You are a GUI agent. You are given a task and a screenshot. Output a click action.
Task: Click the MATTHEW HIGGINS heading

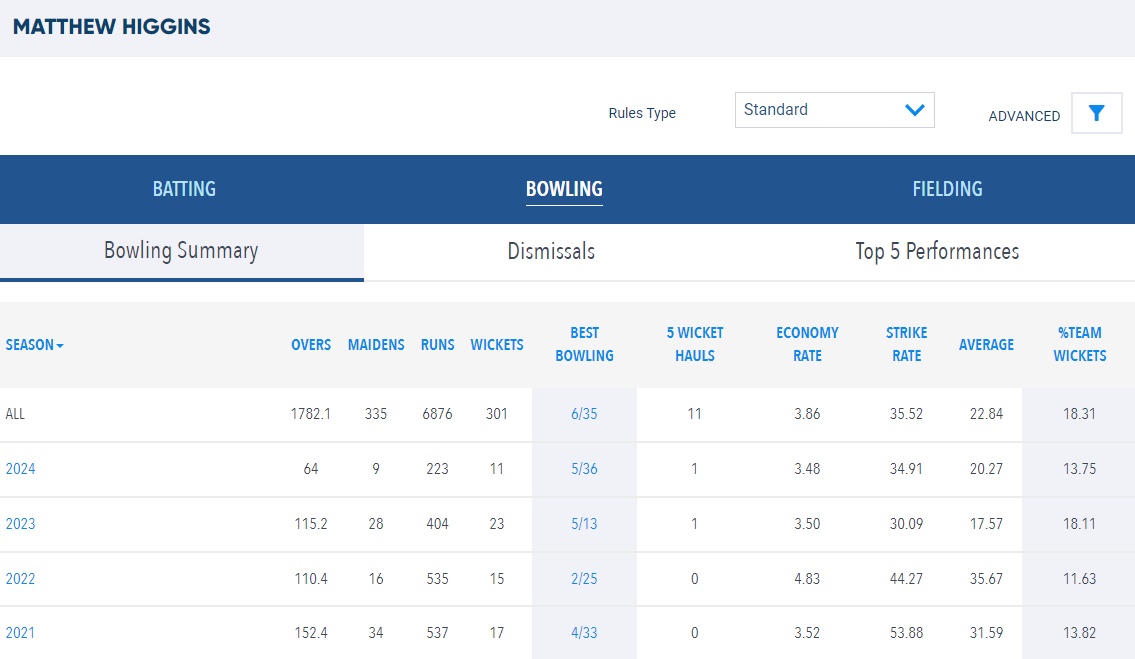click(x=111, y=27)
